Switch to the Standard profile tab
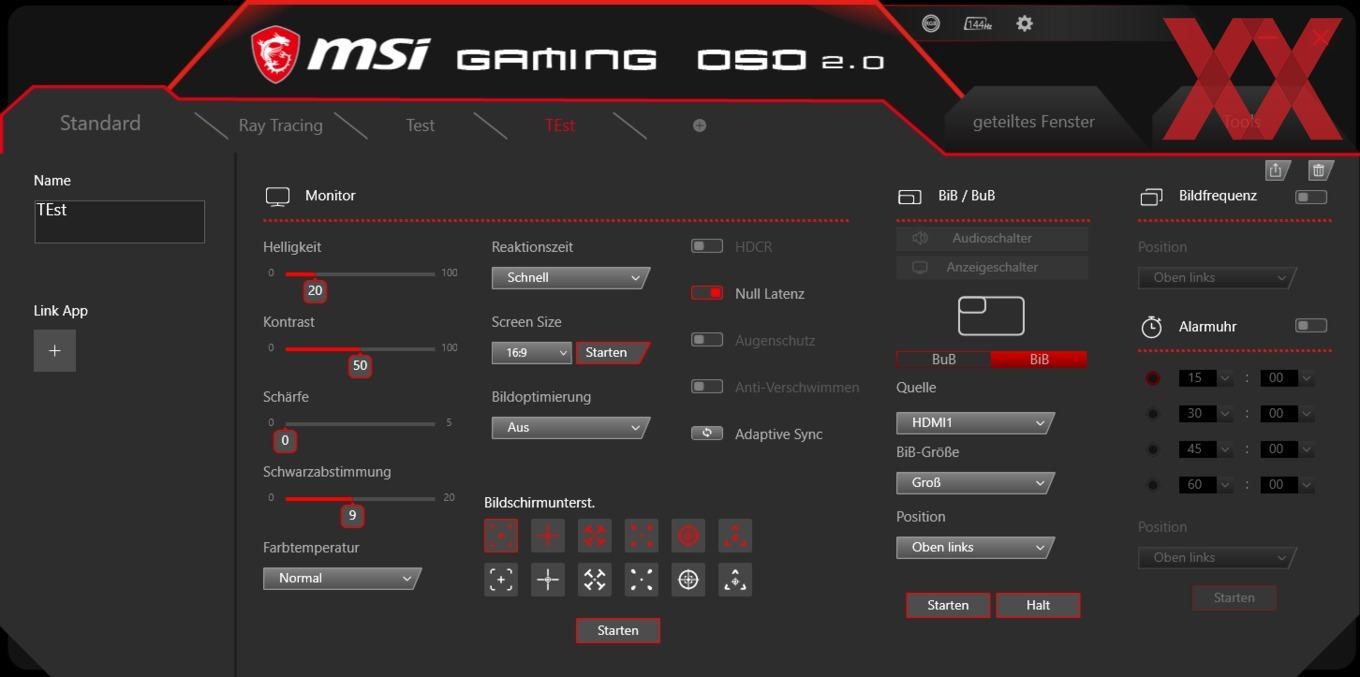The width and height of the screenshot is (1360, 677). [100, 123]
